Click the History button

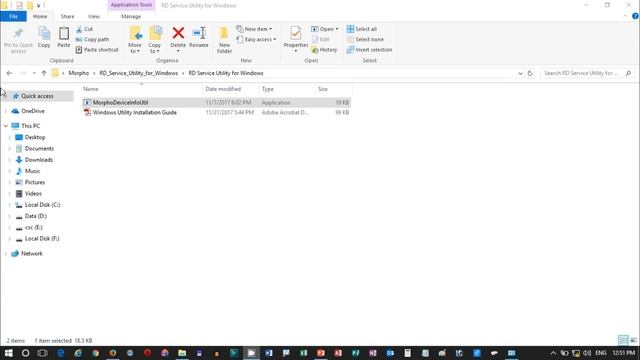coord(324,50)
